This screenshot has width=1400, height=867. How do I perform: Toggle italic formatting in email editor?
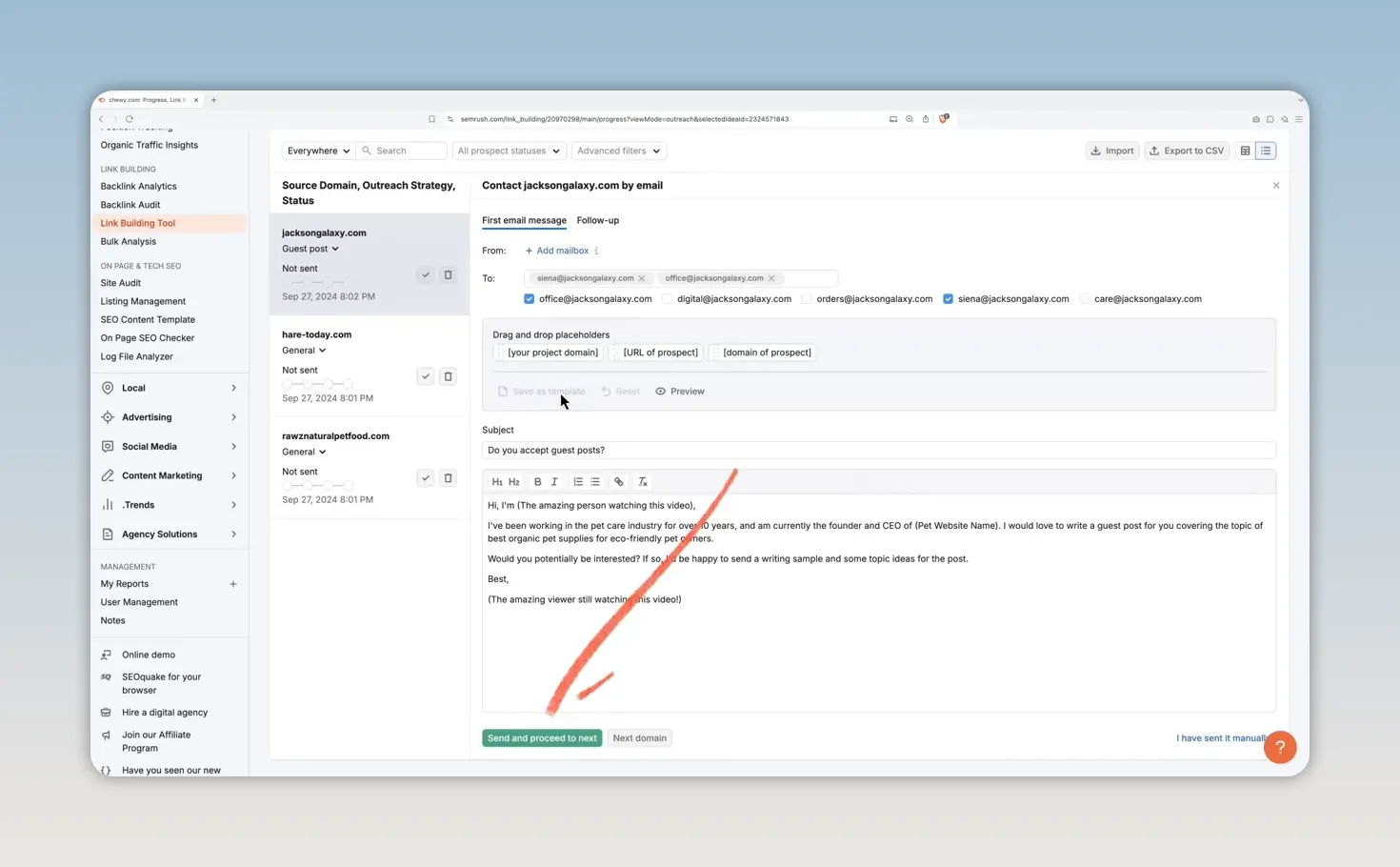coord(554,482)
